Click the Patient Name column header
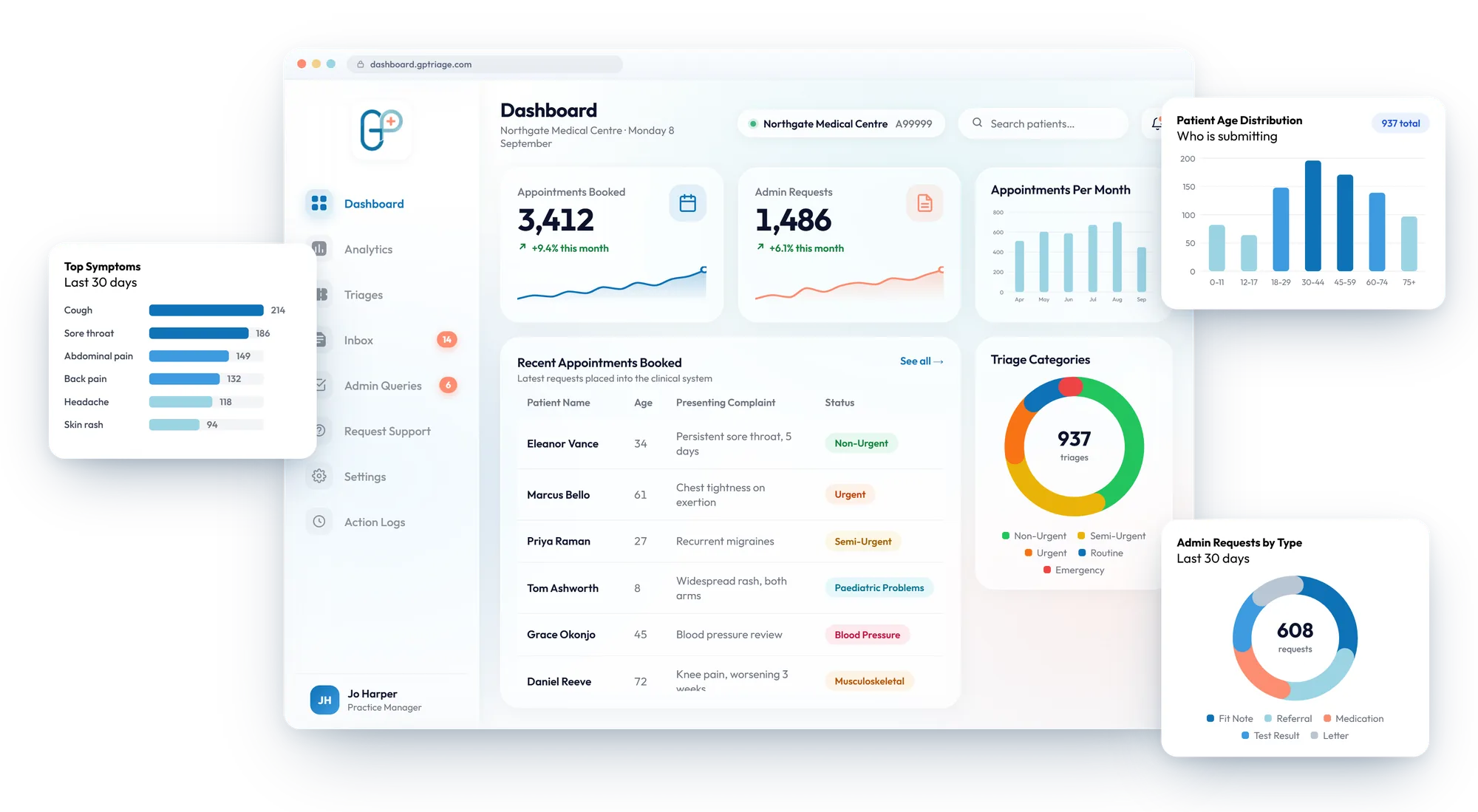 (x=558, y=403)
